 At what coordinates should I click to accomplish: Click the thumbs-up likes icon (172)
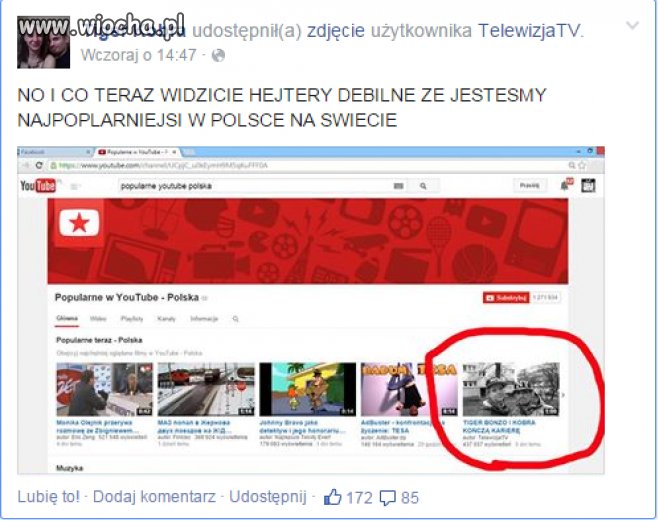[x=332, y=497]
